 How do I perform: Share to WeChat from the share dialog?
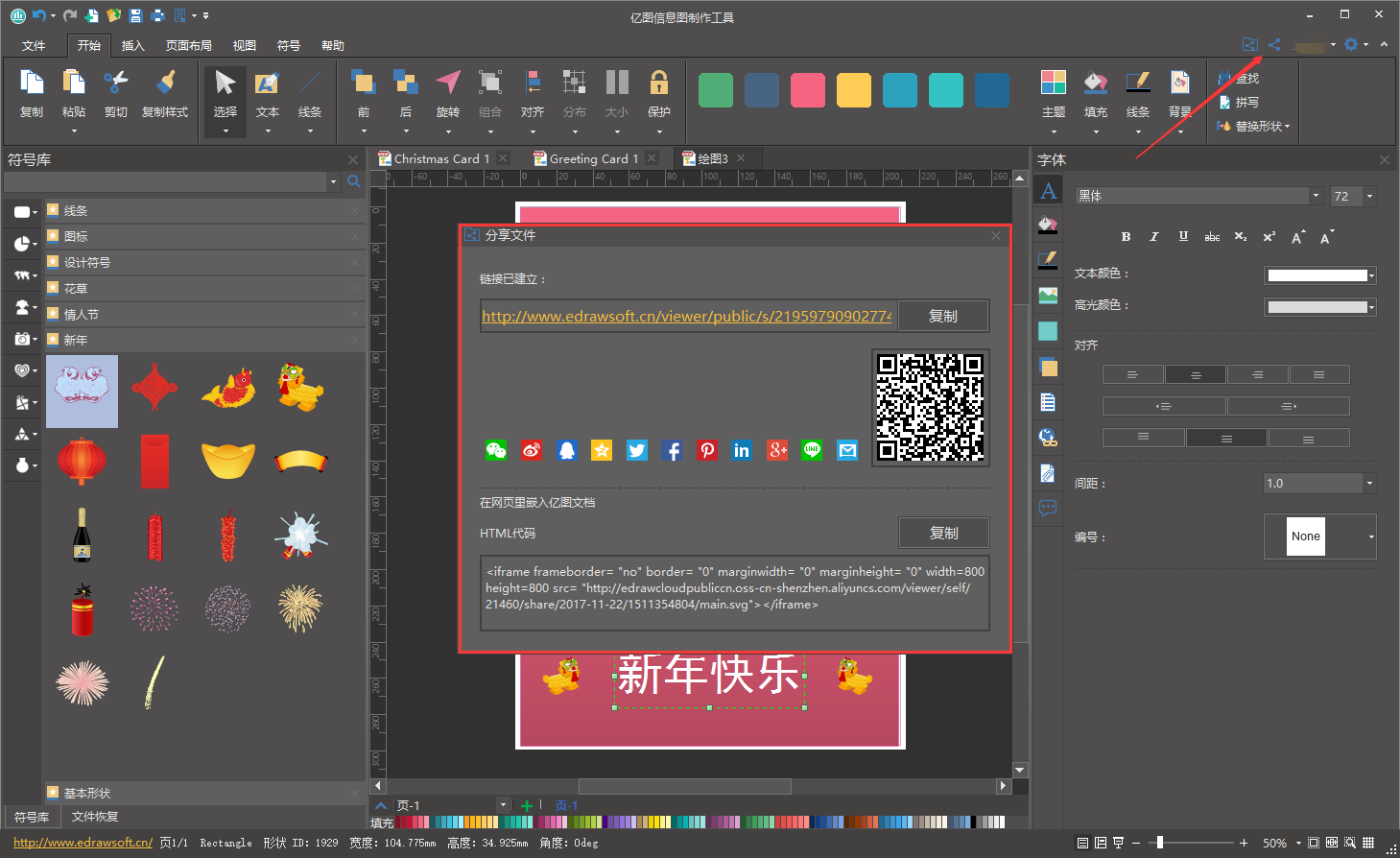tap(496, 450)
